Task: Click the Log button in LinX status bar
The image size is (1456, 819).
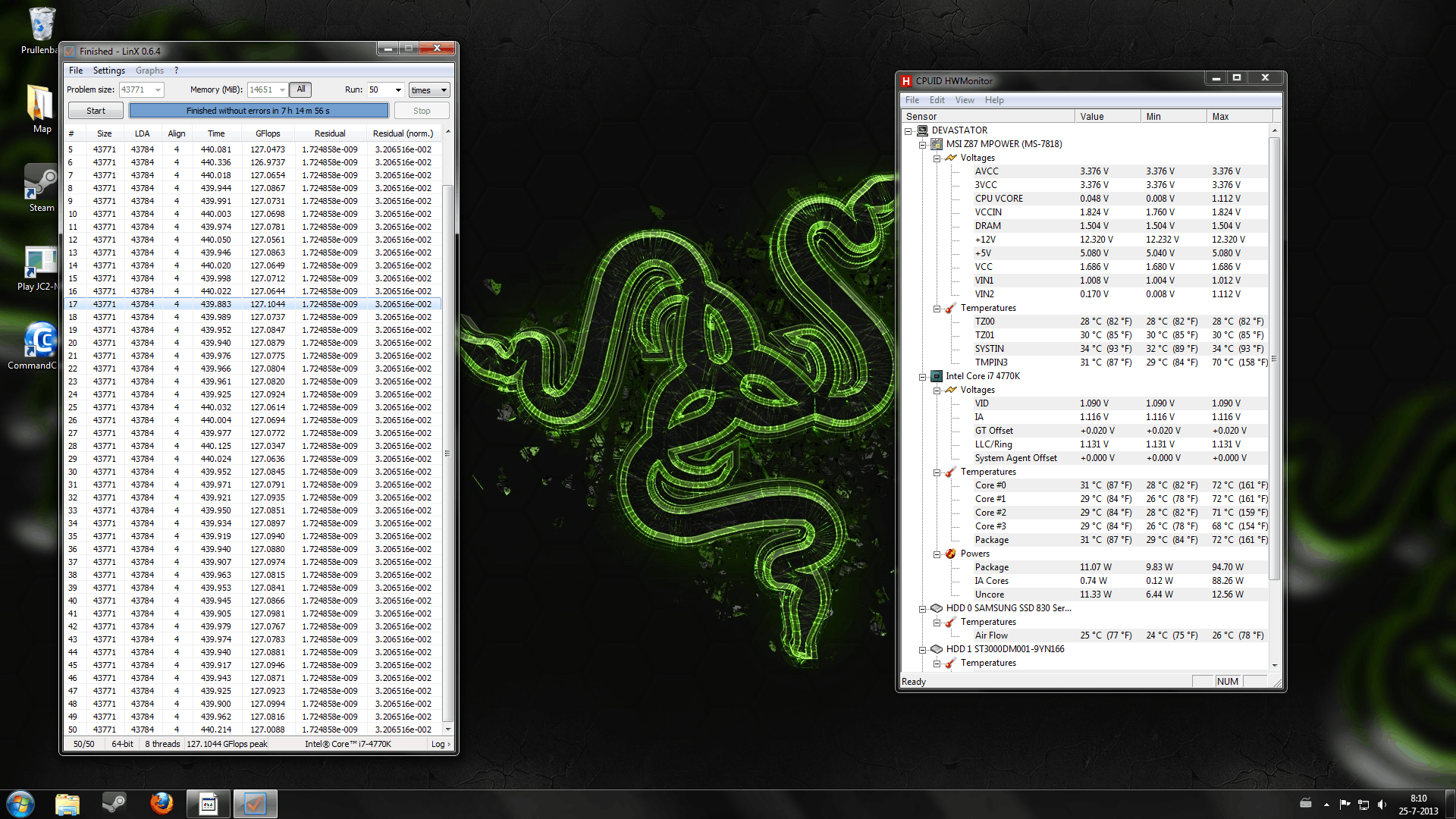Action: coord(441,744)
